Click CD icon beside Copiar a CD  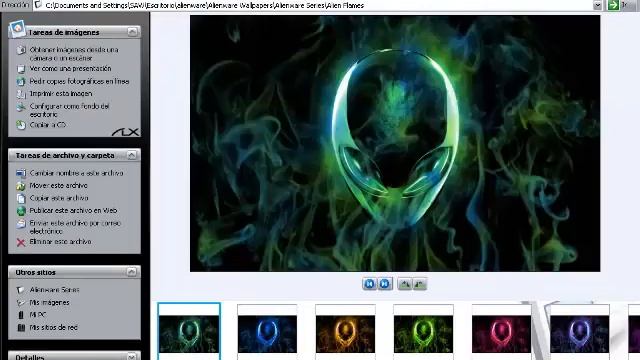(x=21, y=125)
